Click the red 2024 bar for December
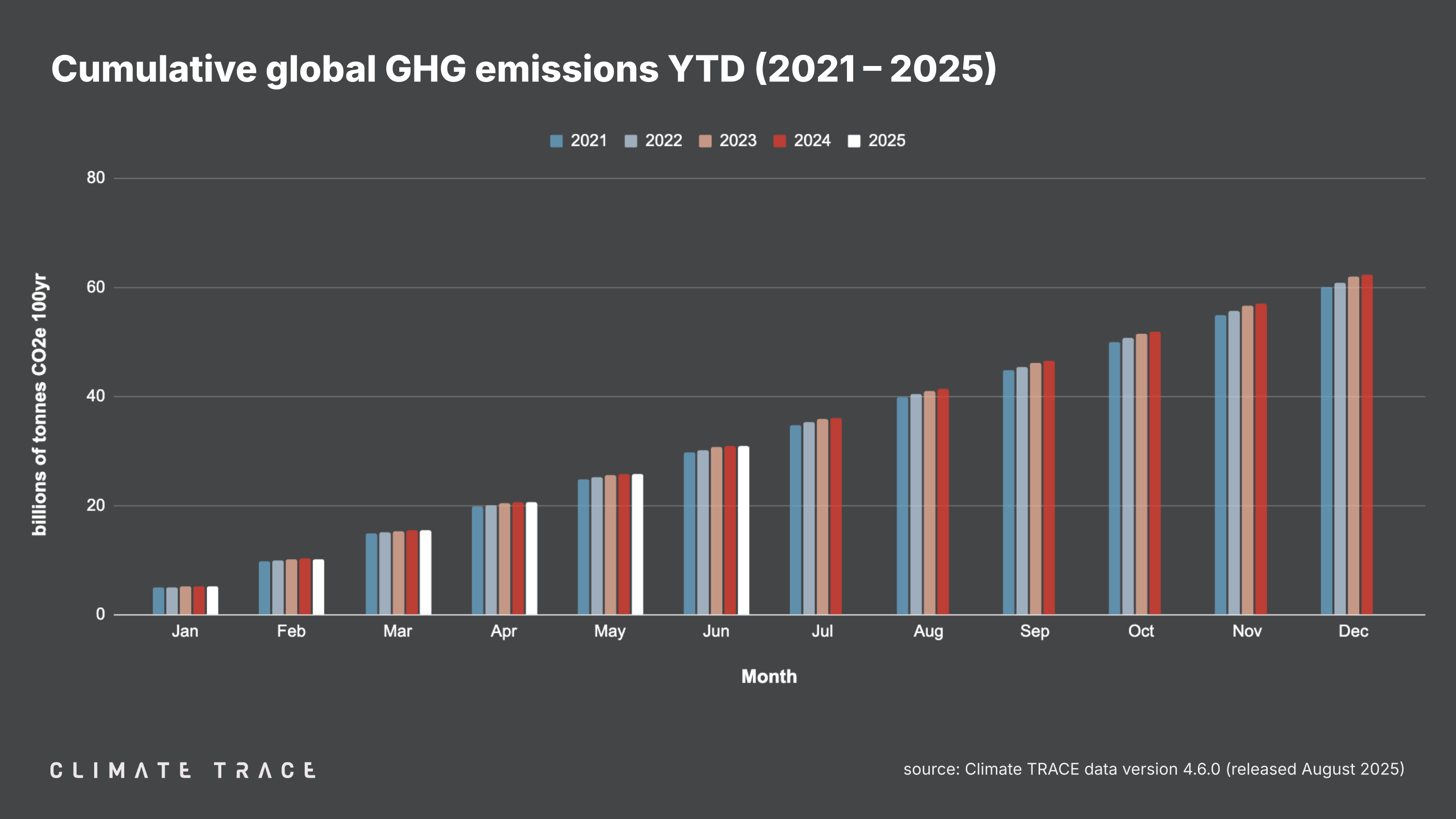1456x819 pixels. (x=1367, y=445)
